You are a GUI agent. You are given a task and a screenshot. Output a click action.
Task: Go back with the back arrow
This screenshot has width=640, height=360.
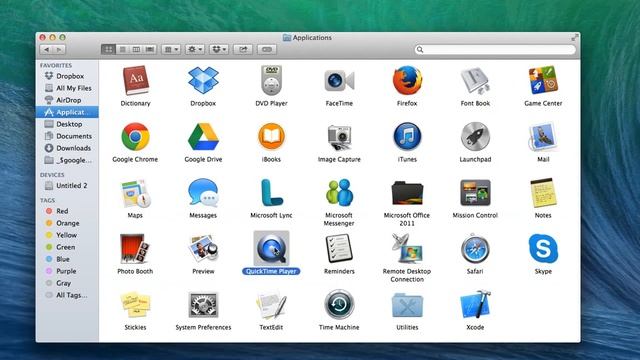pos(47,49)
